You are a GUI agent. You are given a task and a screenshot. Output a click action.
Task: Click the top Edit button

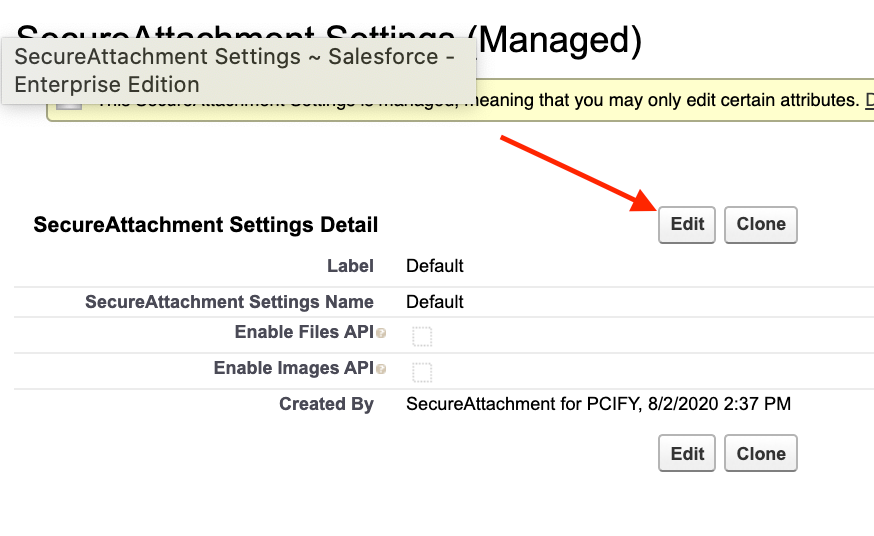[687, 225]
